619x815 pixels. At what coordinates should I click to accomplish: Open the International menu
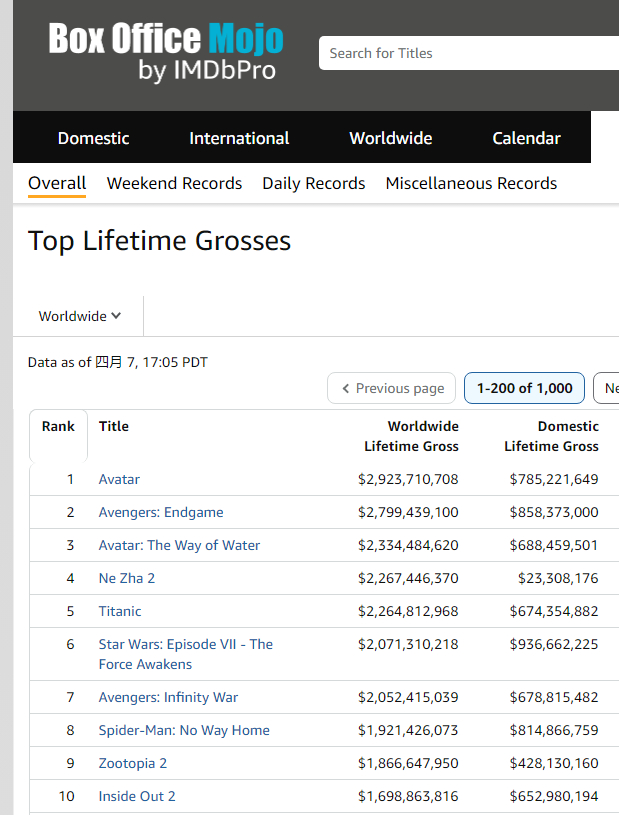pos(239,138)
